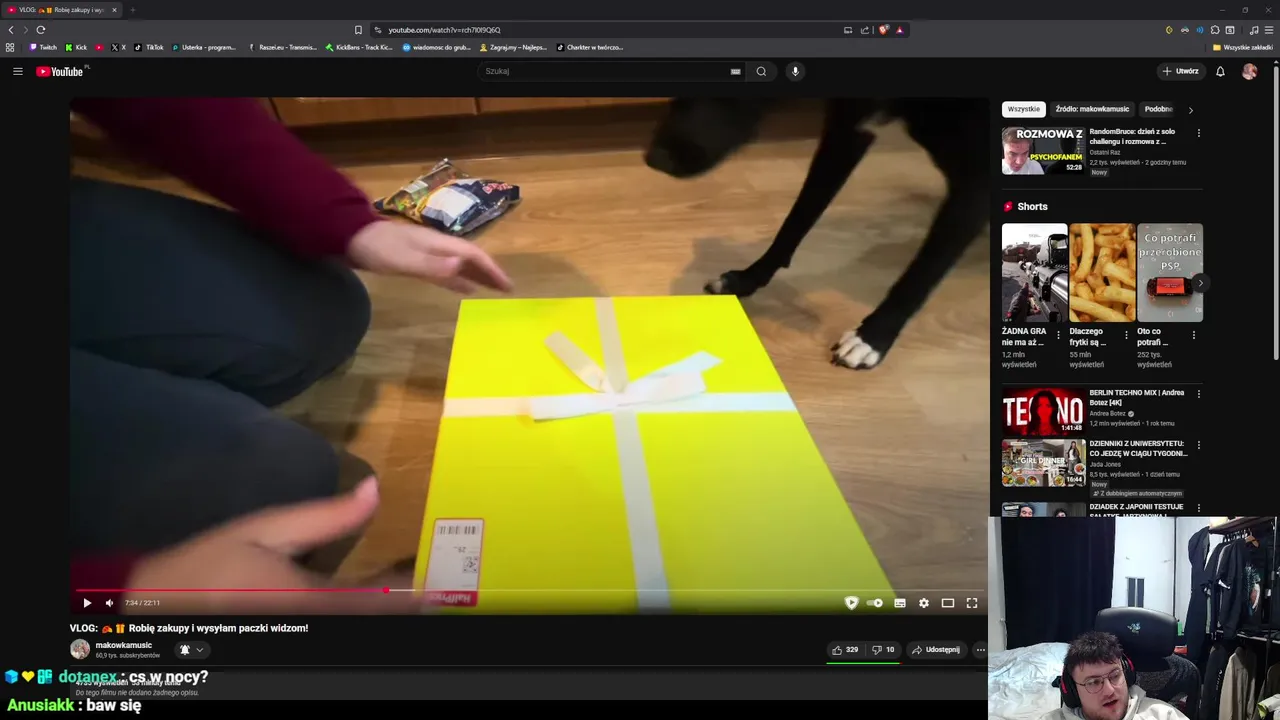The width and height of the screenshot is (1280, 720).
Task: Open the ŻADNA GRA short thumbnail
Action: 1034,272
